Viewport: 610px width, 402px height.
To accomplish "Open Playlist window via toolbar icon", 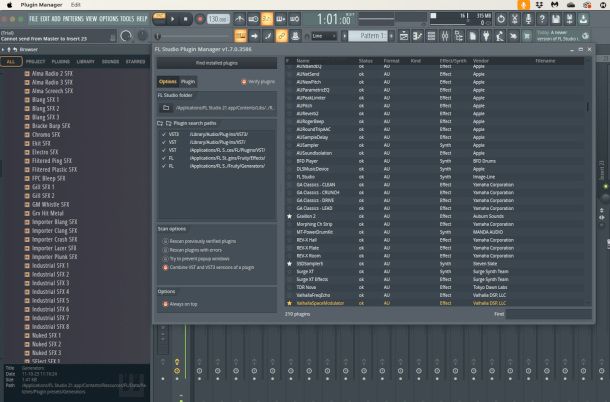I will tap(404, 36).
